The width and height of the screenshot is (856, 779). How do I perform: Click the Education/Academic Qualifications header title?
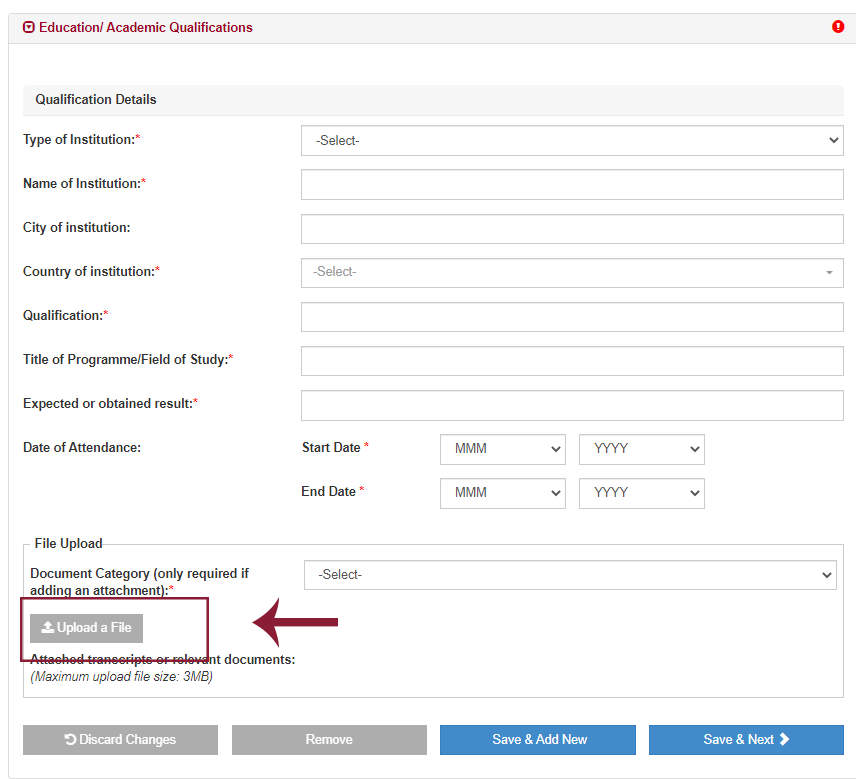point(146,28)
